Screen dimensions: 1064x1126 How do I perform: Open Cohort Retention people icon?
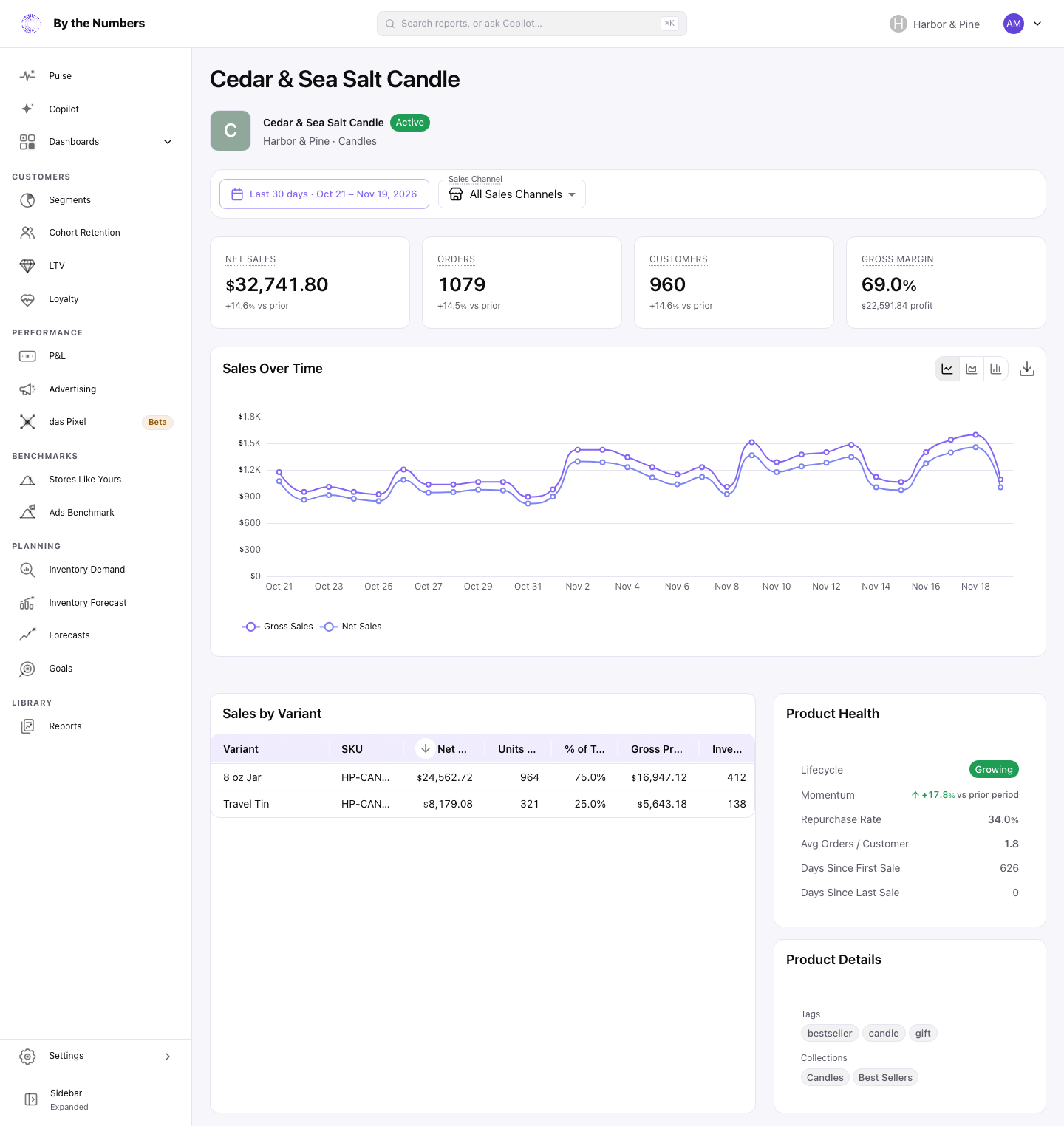27,233
